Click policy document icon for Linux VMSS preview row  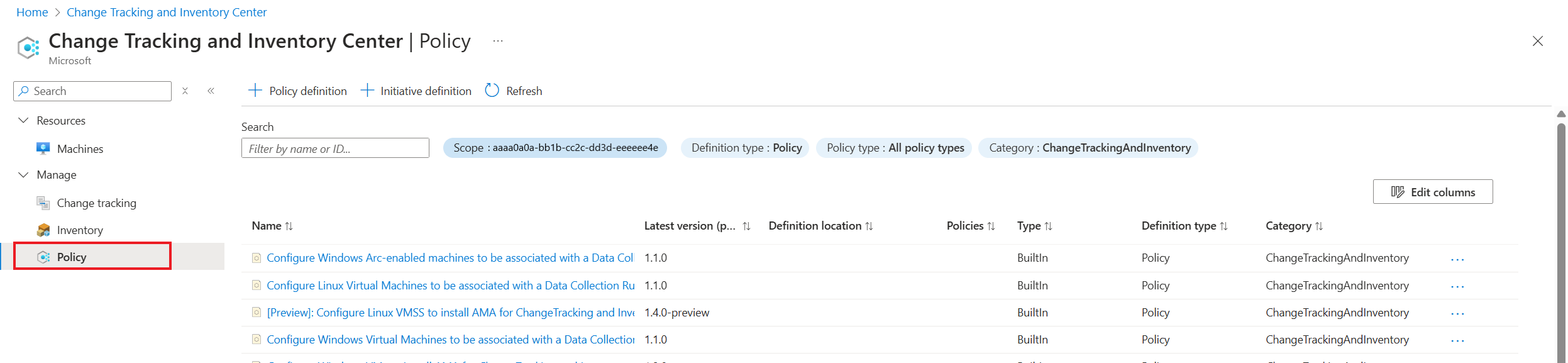coord(257,312)
